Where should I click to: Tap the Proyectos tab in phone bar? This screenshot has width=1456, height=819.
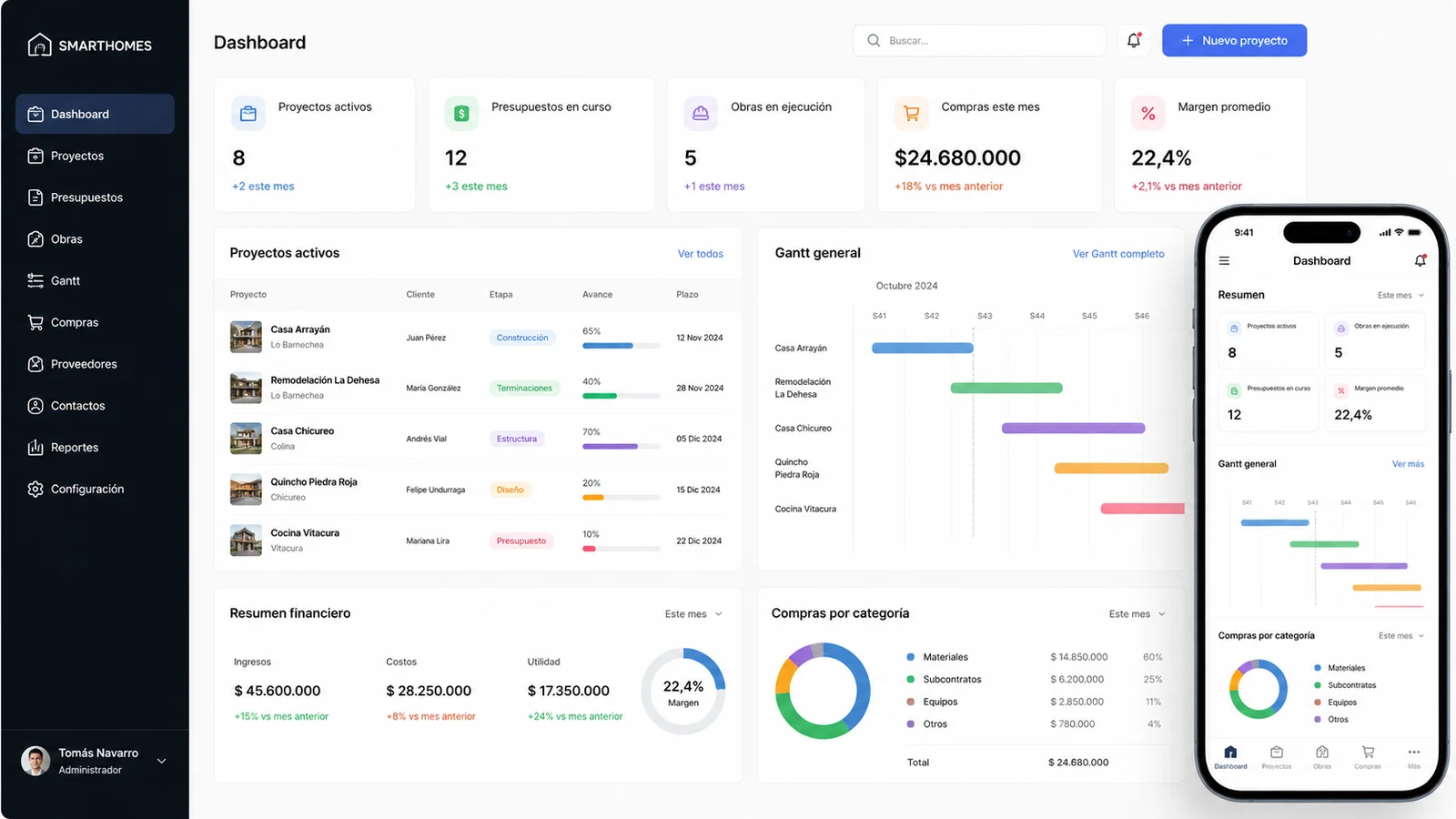pos(1277,757)
